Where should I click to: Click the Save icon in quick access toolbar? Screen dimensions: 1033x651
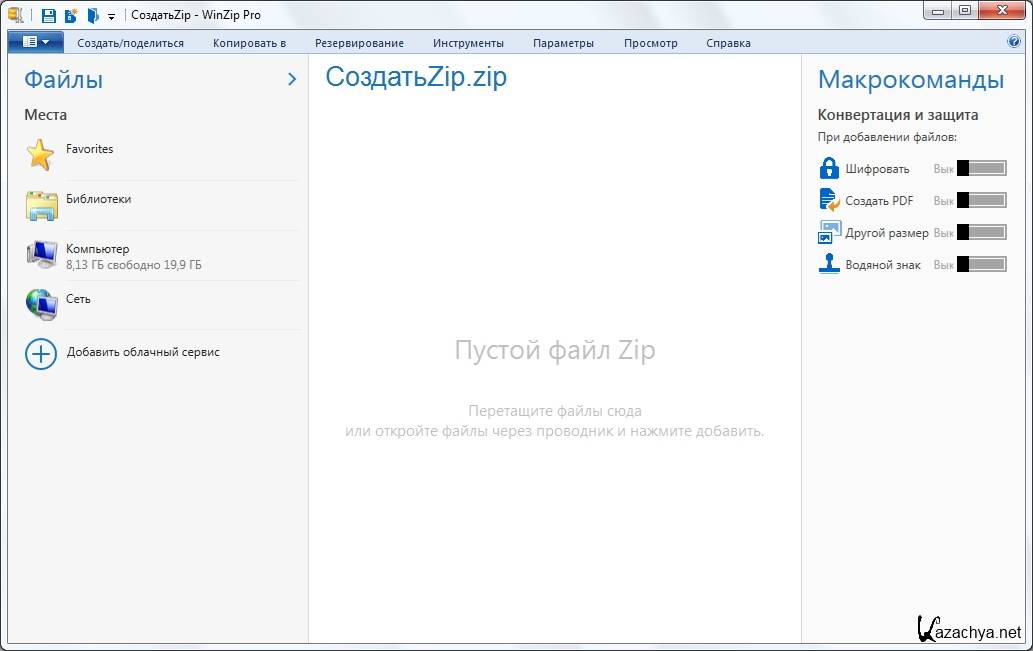tap(49, 15)
